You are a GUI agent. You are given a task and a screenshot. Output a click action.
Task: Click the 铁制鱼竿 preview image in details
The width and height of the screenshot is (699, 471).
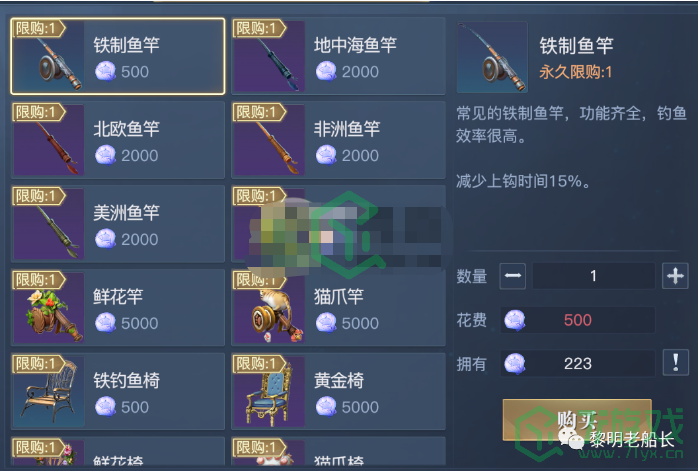pos(492,57)
